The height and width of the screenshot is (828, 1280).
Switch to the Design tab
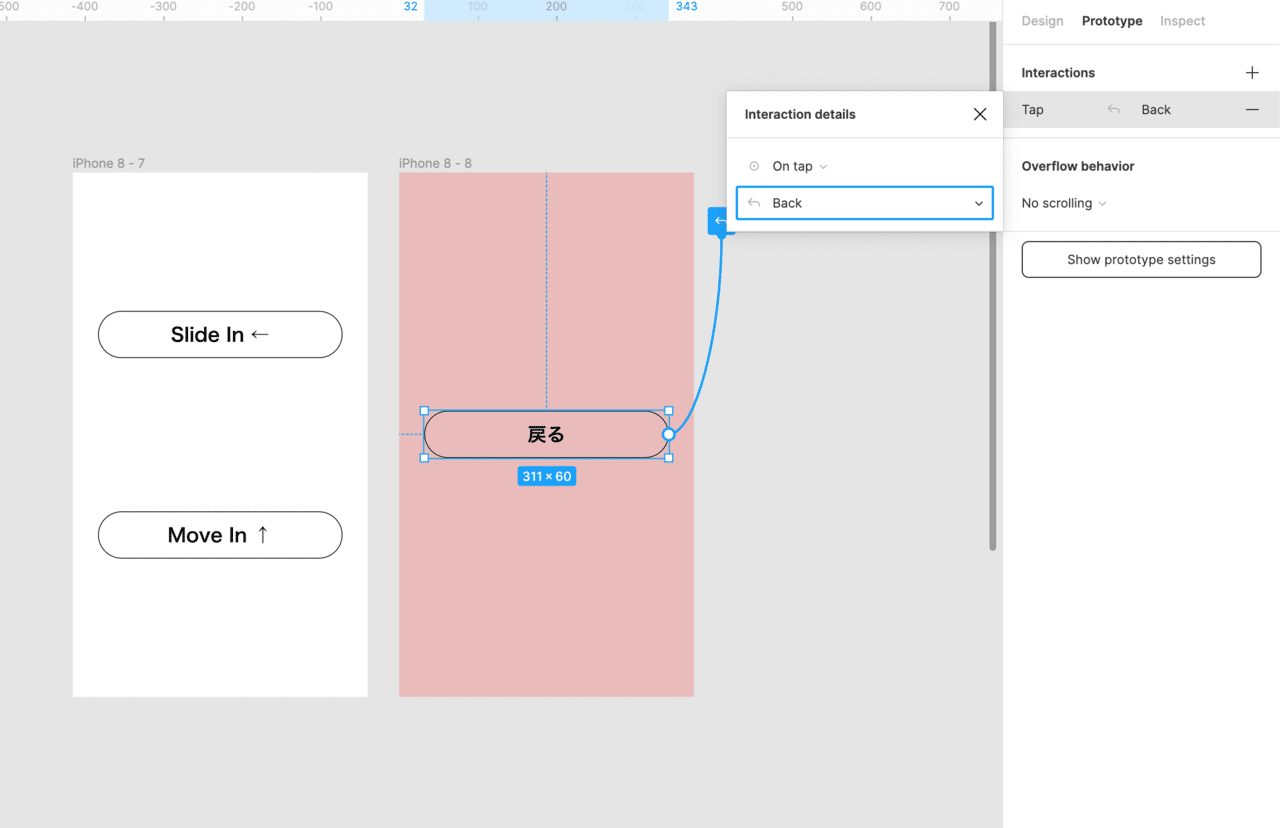1042,21
